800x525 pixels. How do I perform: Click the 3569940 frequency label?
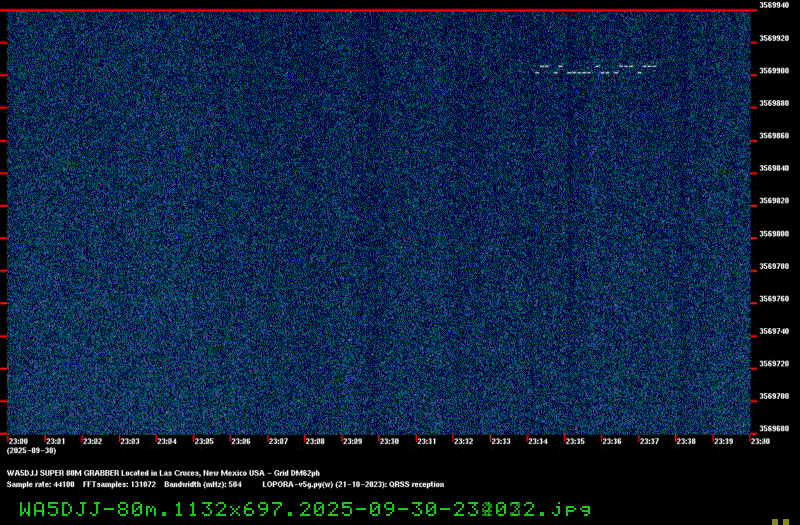click(x=774, y=5)
